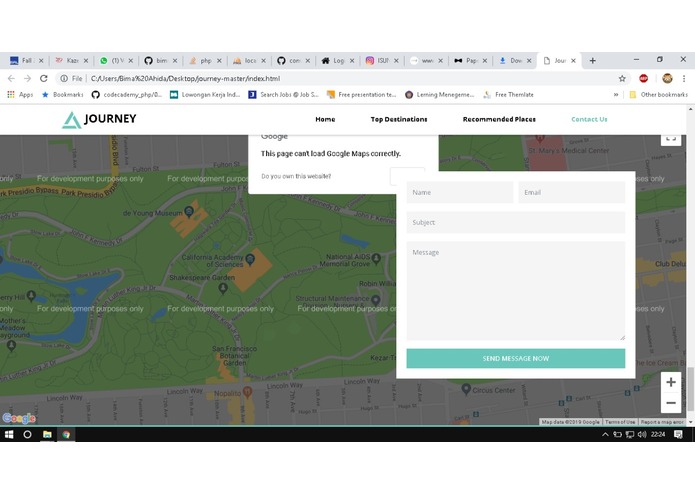
Task: Click the page vertical scrollbar thumb
Action: coord(690,389)
